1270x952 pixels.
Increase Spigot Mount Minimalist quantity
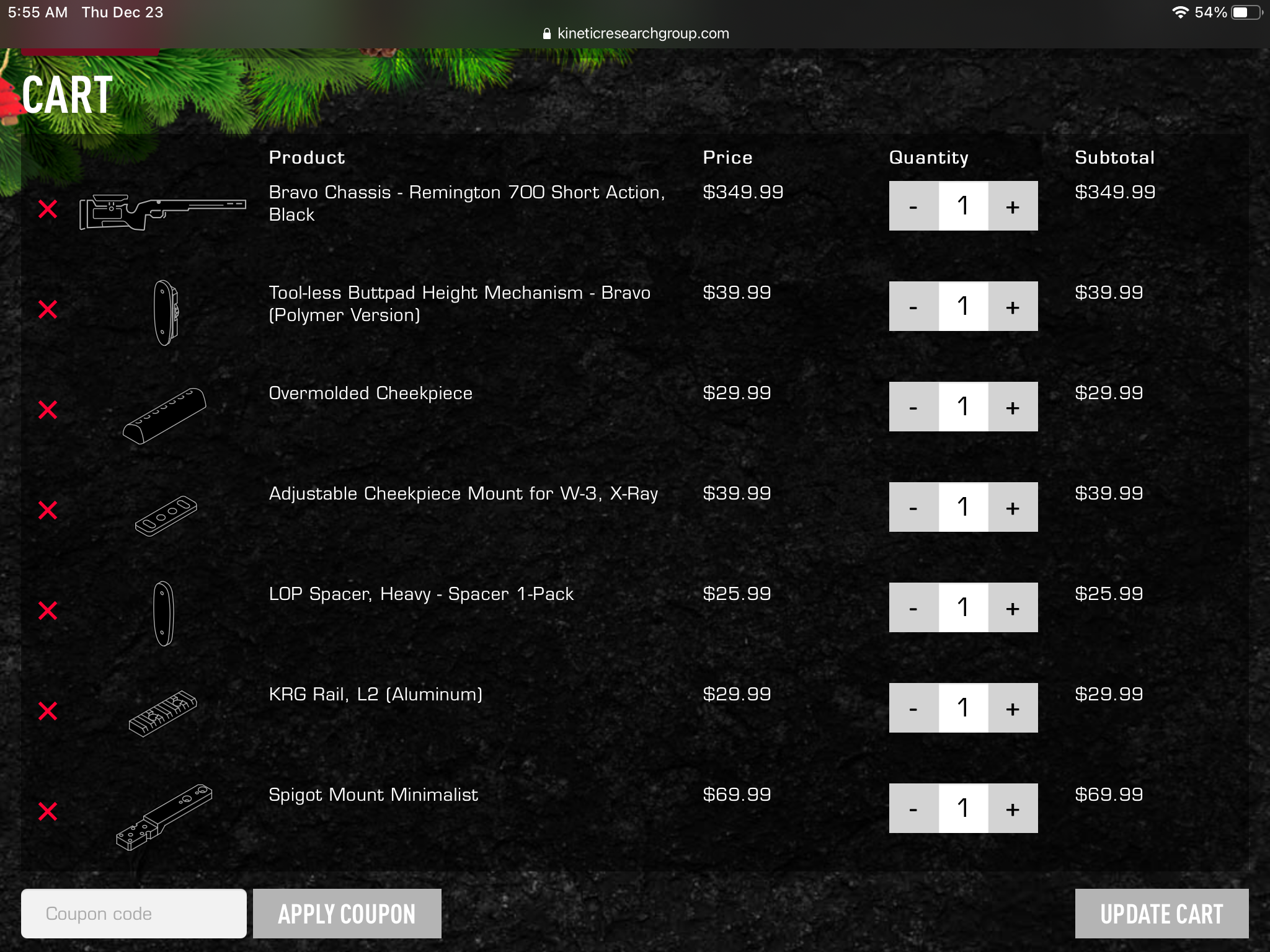tap(1013, 808)
